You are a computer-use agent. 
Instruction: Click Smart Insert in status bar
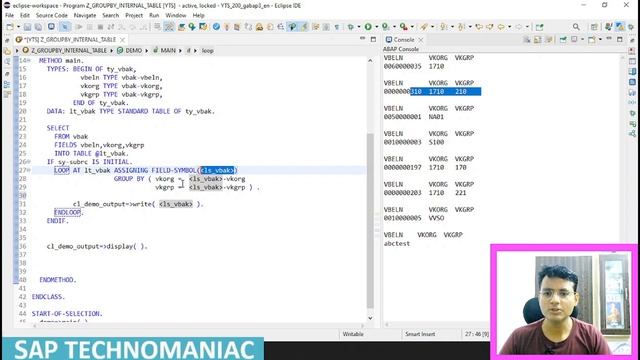coord(420,334)
